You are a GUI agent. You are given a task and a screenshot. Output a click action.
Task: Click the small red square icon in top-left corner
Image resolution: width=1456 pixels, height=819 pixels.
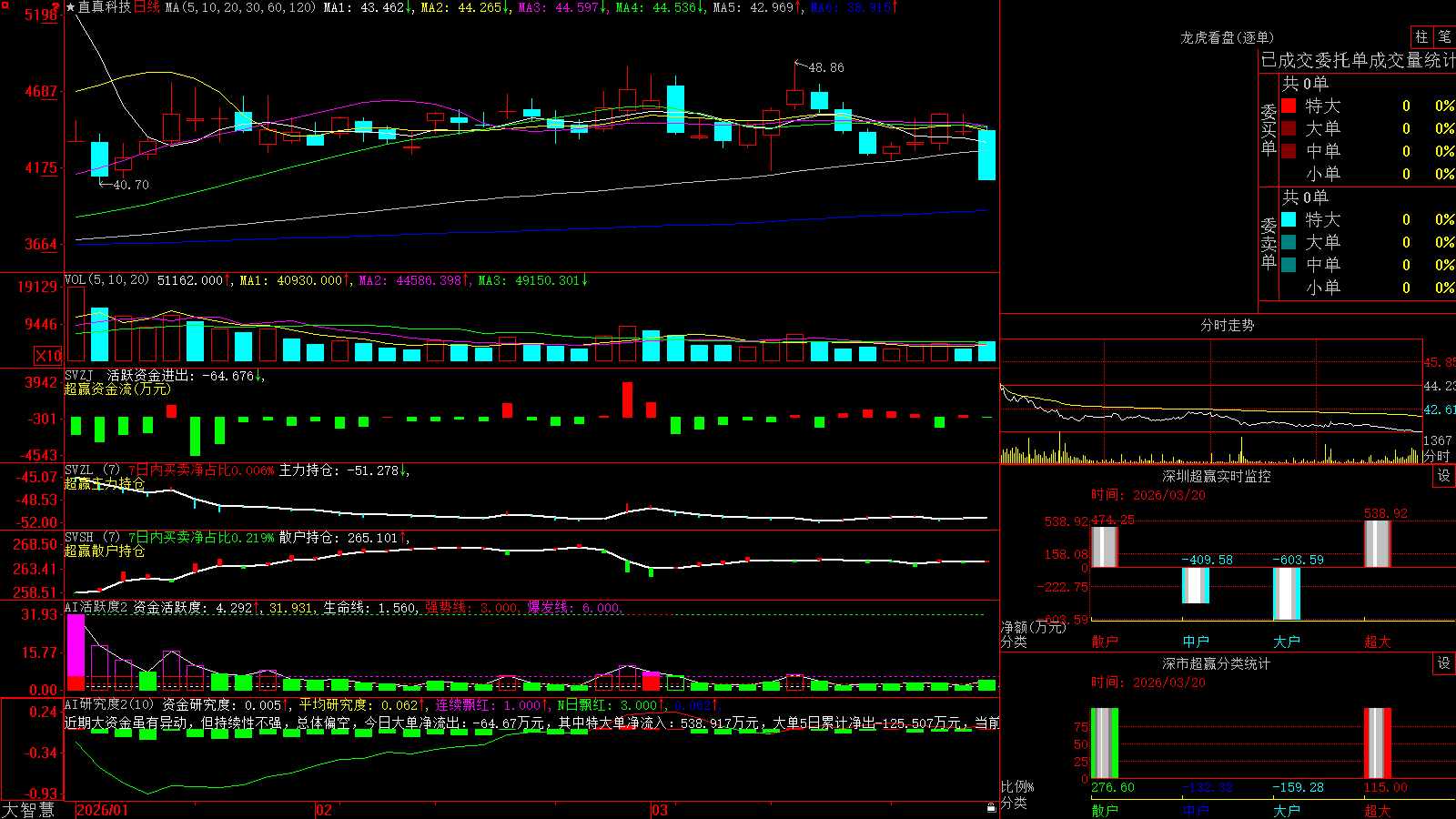pos(5,4)
